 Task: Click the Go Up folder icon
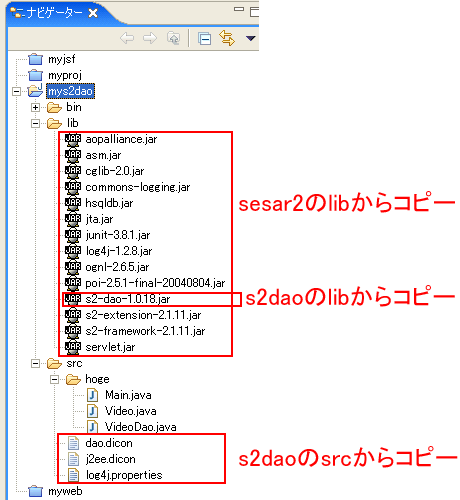pyautogui.click(x=173, y=38)
